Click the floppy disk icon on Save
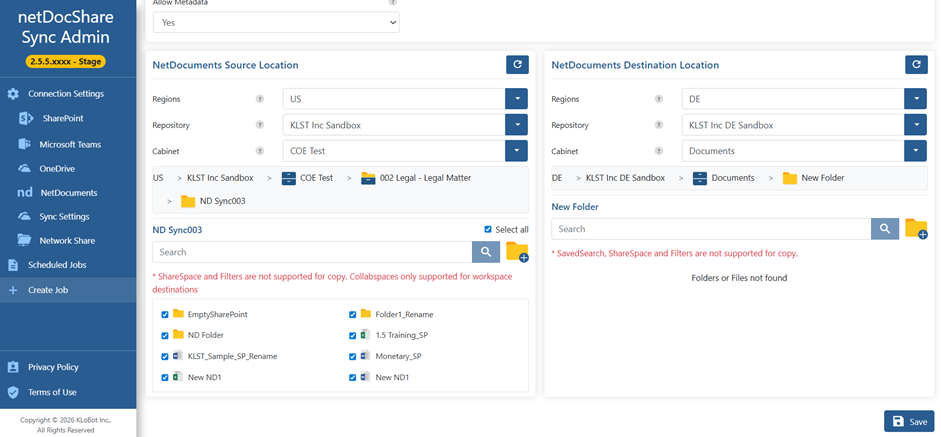The width and height of the screenshot is (941, 437). [x=898, y=422]
